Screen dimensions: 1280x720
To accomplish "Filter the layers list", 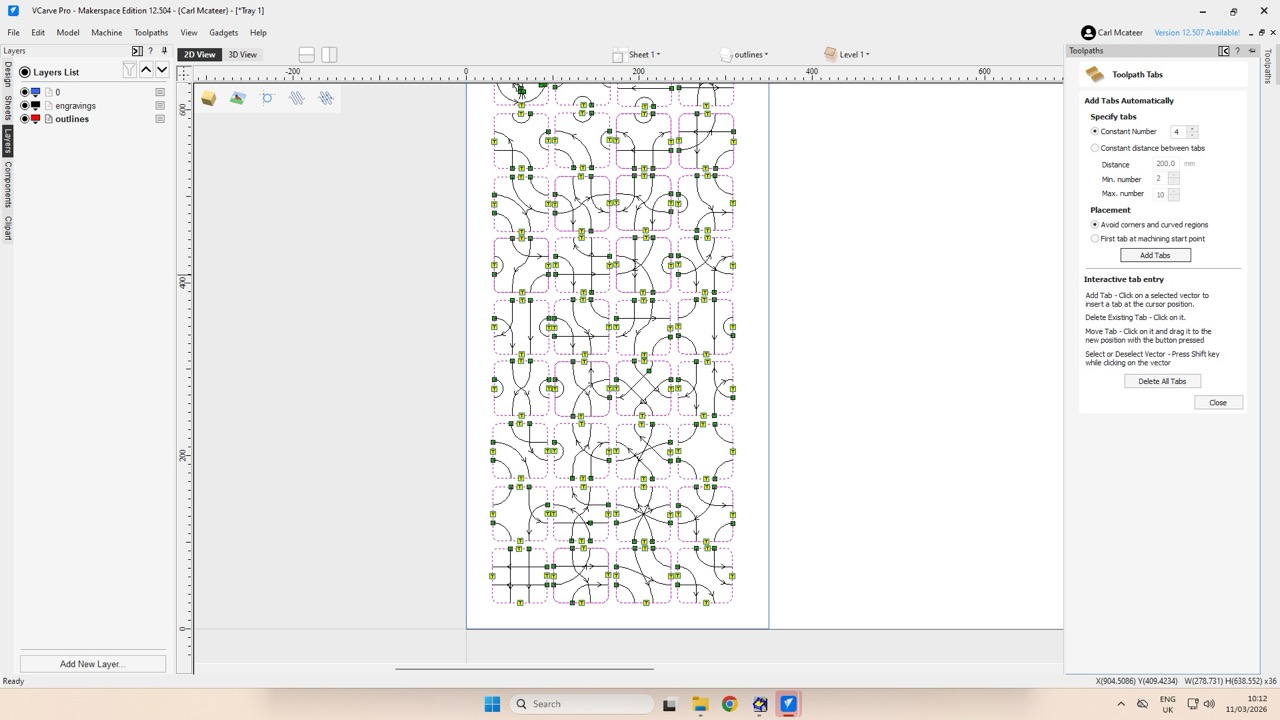I will coord(129,70).
